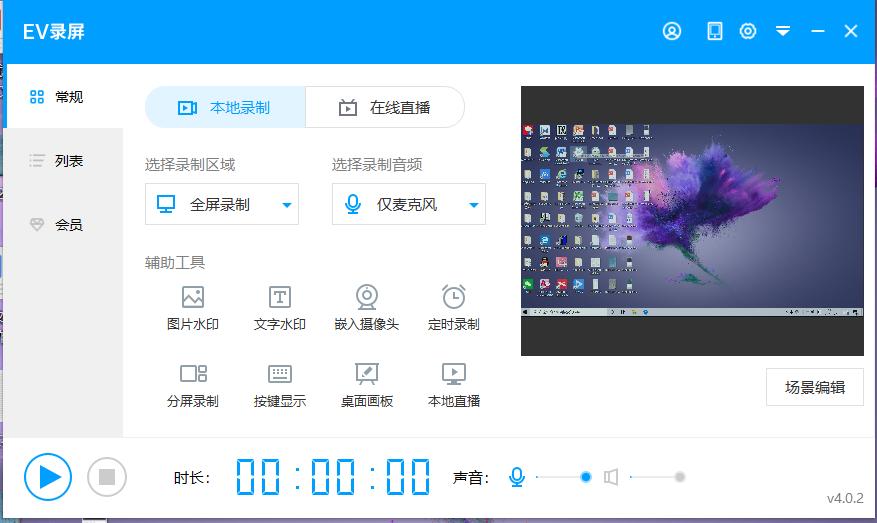877x523 pixels.
Task: Click the 00:00:00 duration timer display
Action: click(x=333, y=477)
